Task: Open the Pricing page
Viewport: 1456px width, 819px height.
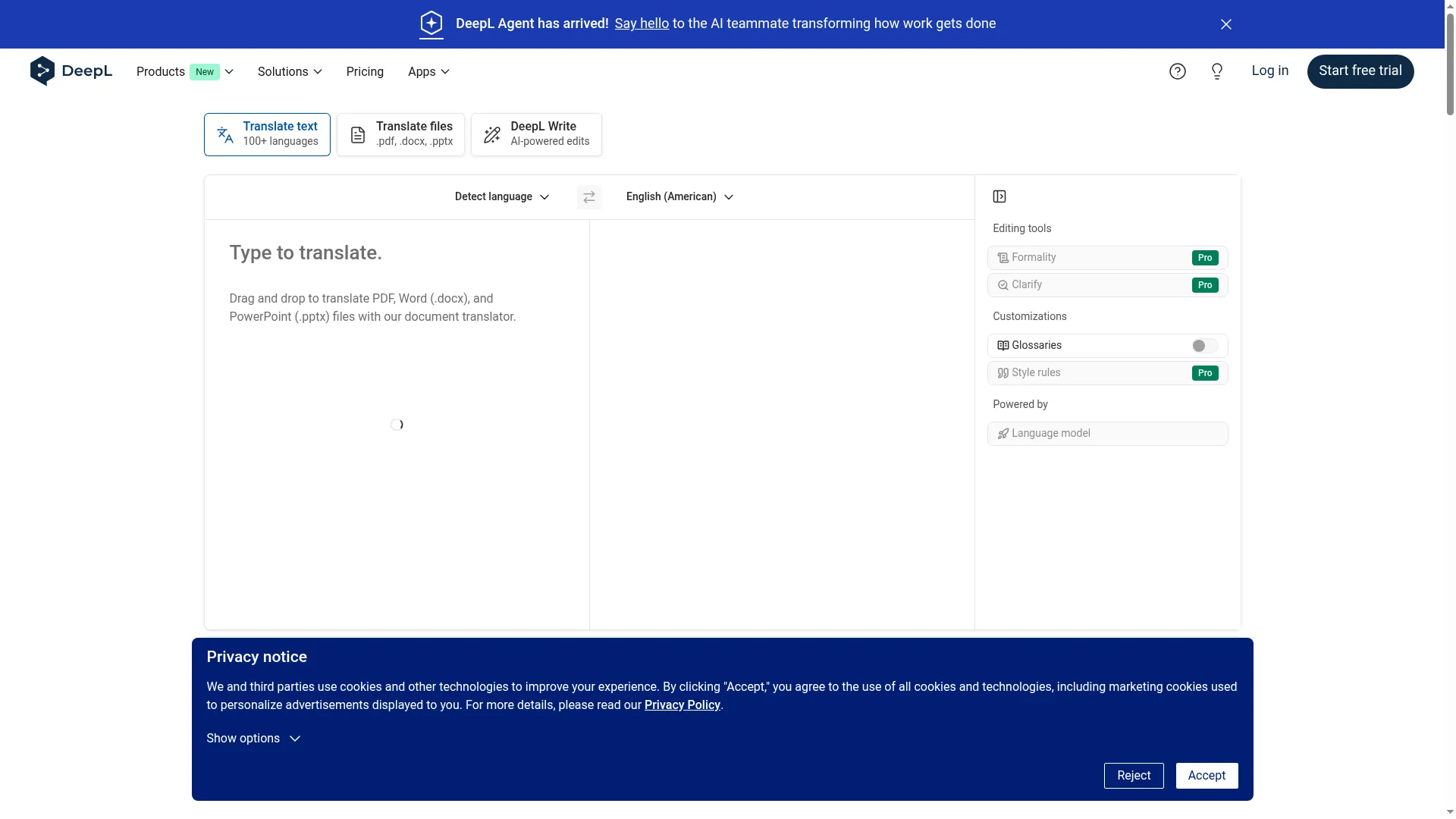Action: point(365,72)
